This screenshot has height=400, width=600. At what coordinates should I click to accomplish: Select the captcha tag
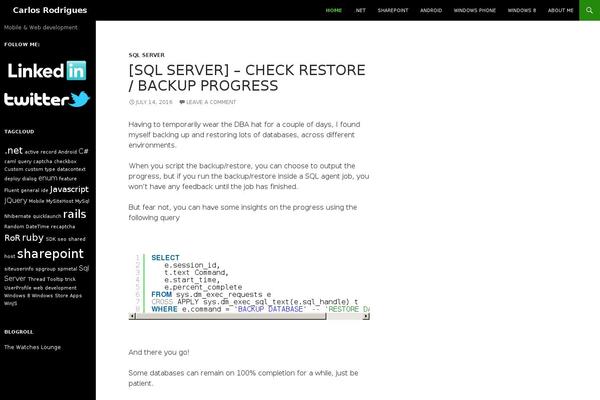pyautogui.click(x=42, y=162)
